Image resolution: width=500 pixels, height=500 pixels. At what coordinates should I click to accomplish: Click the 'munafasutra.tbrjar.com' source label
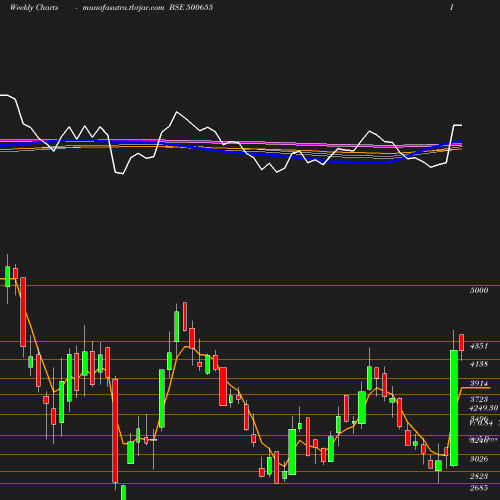coord(123,7)
